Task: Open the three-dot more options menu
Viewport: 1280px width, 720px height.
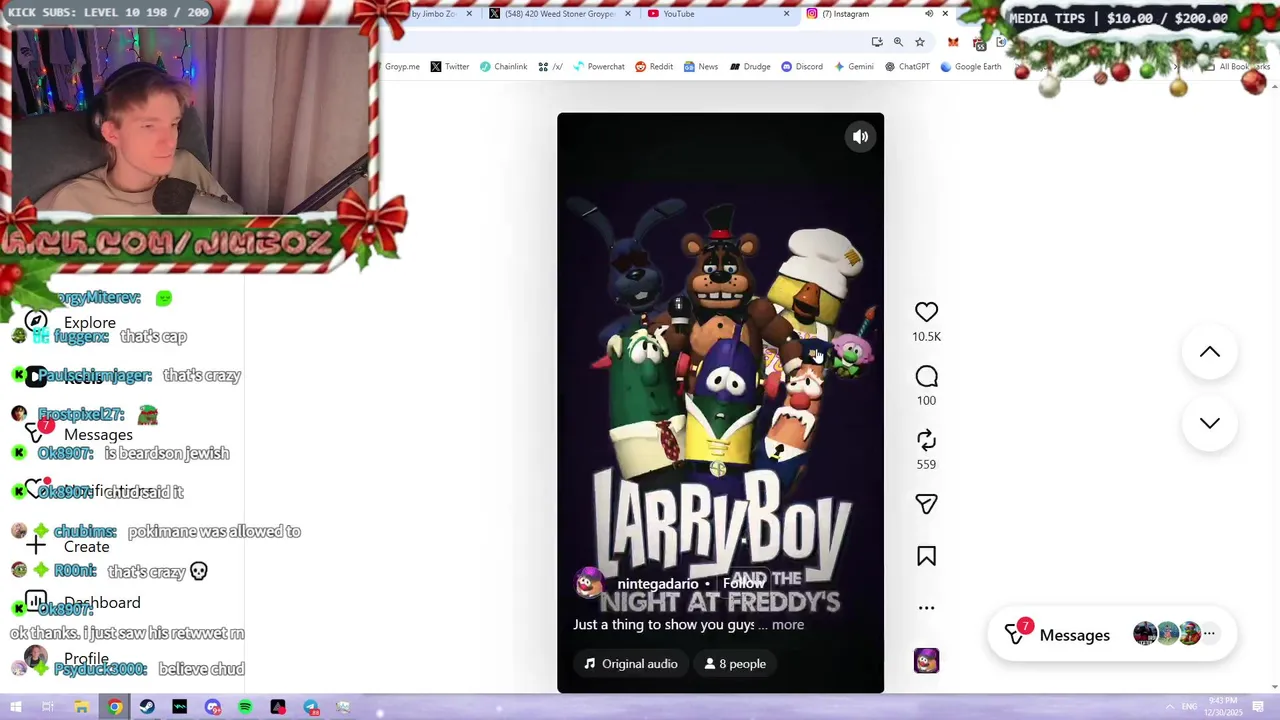Action: pyautogui.click(x=926, y=608)
